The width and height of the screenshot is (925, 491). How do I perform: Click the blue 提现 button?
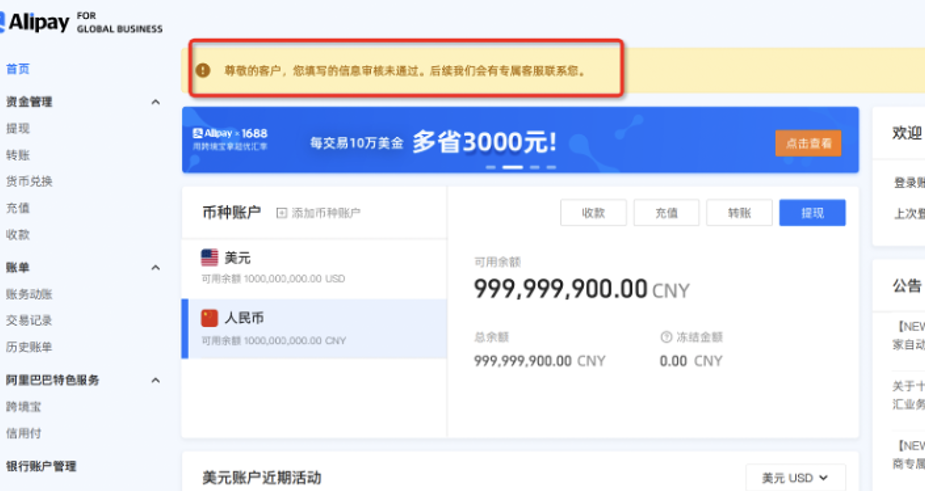click(812, 213)
